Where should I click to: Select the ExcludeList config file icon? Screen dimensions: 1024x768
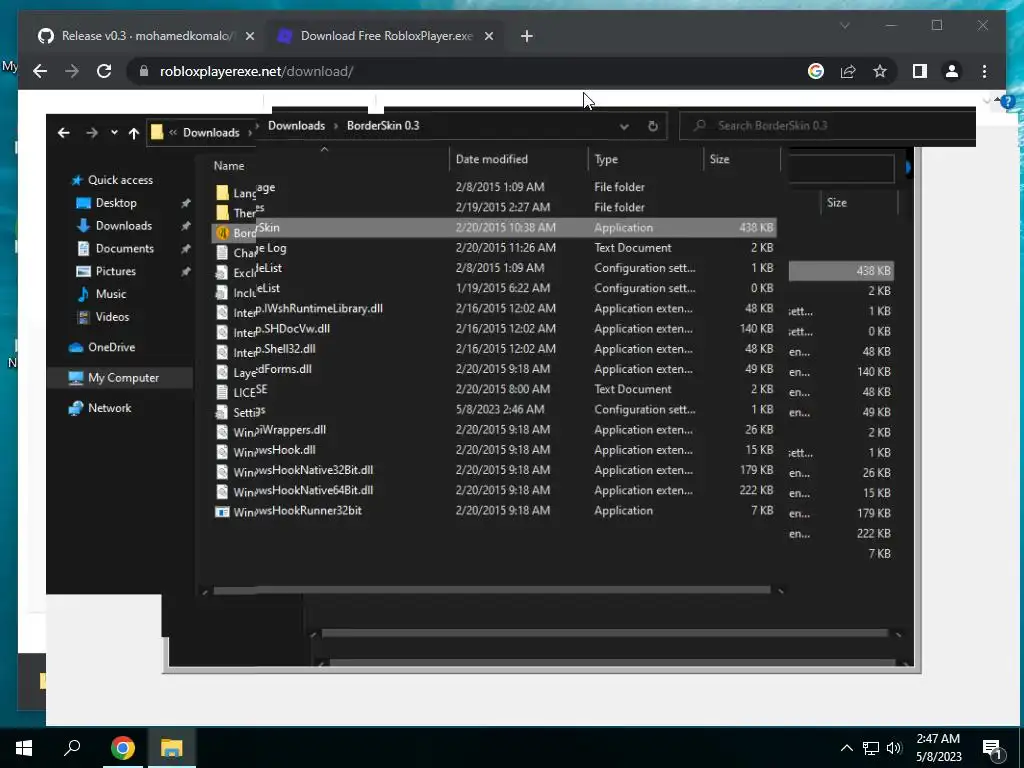point(223,273)
